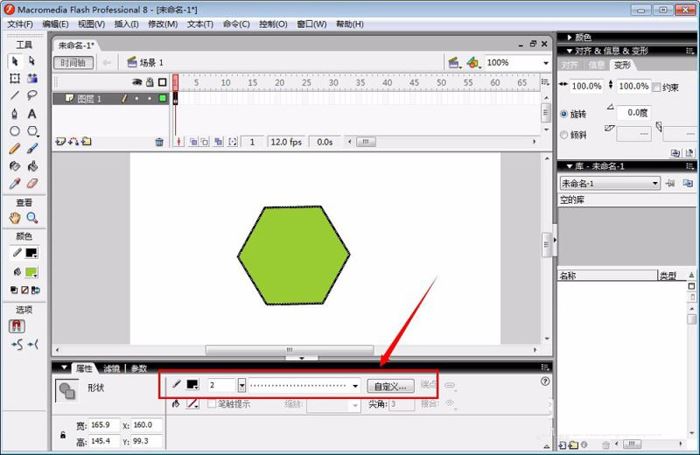Click the Swap Colors icon in toolbox
This screenshot has height=455, width=700.
click(x=36, y=290)
